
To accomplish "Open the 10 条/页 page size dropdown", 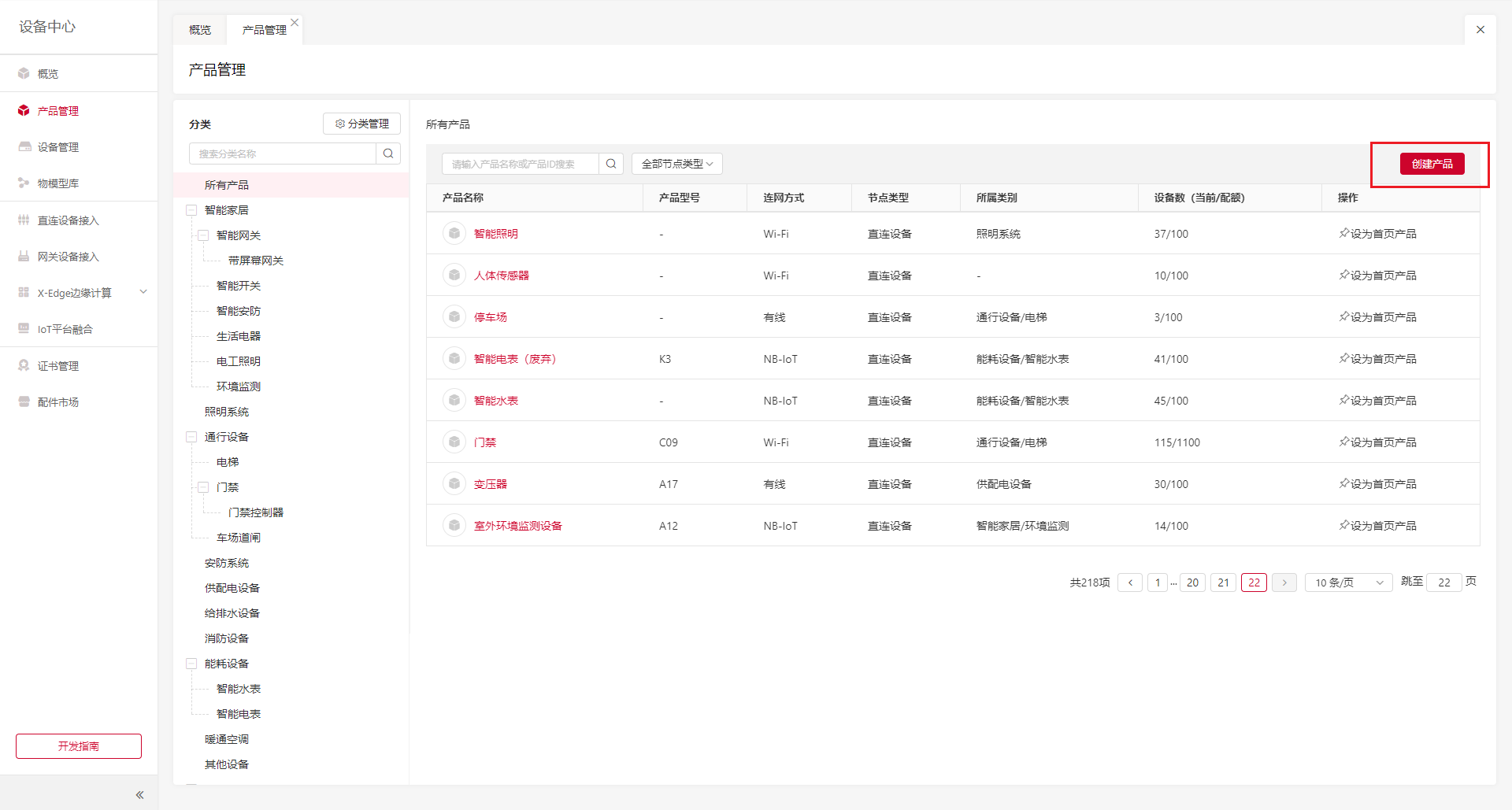I will [x=1348, y=583].
